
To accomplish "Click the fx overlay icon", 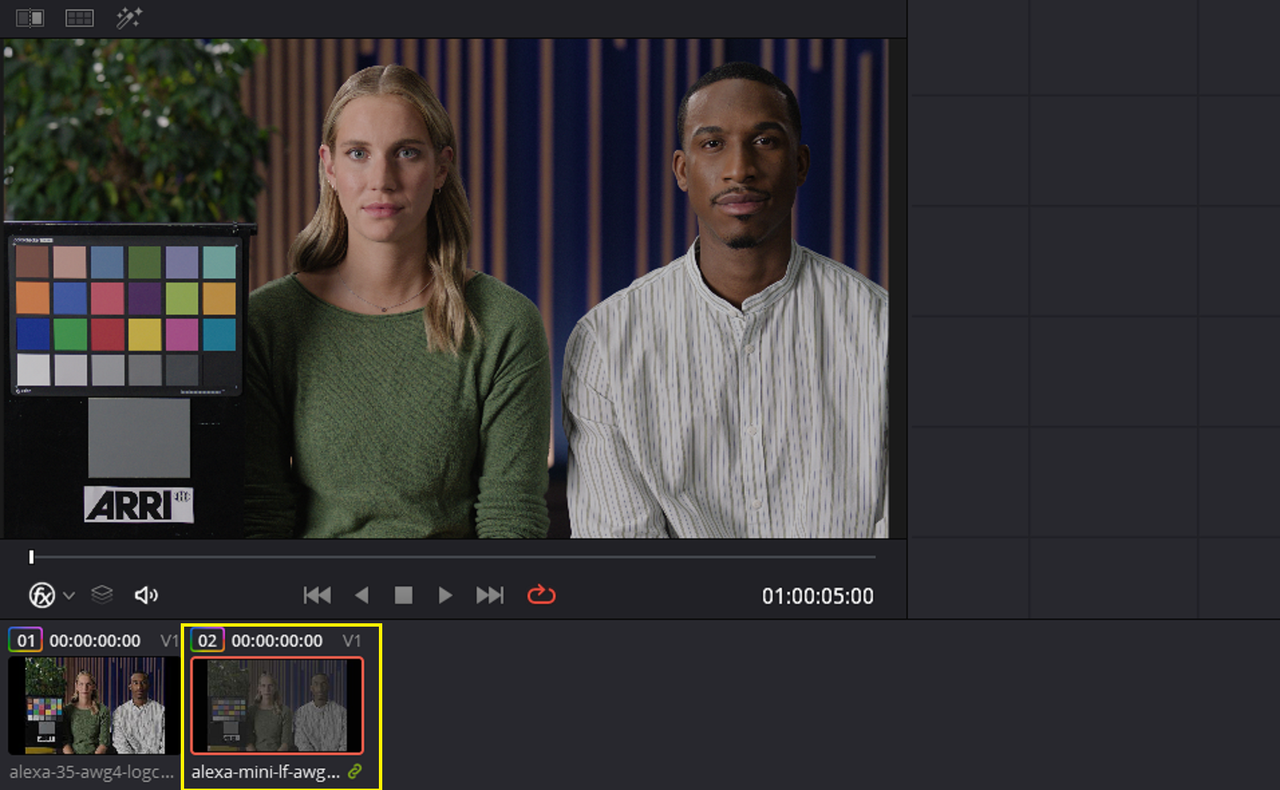I will 43,596.
